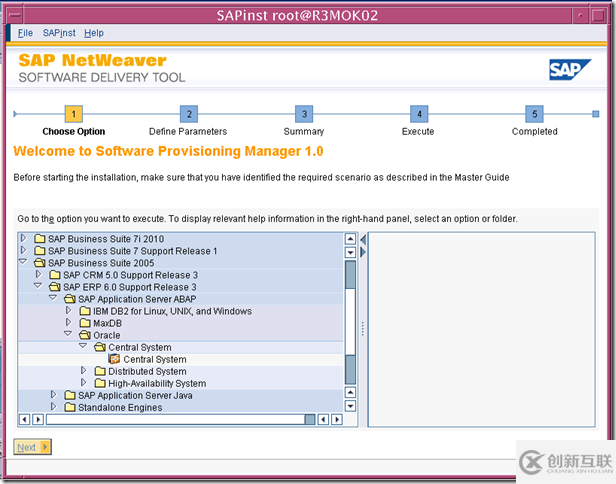Click step 2 Define Parameters marker

pyautogui.click(x=189, y=114)
